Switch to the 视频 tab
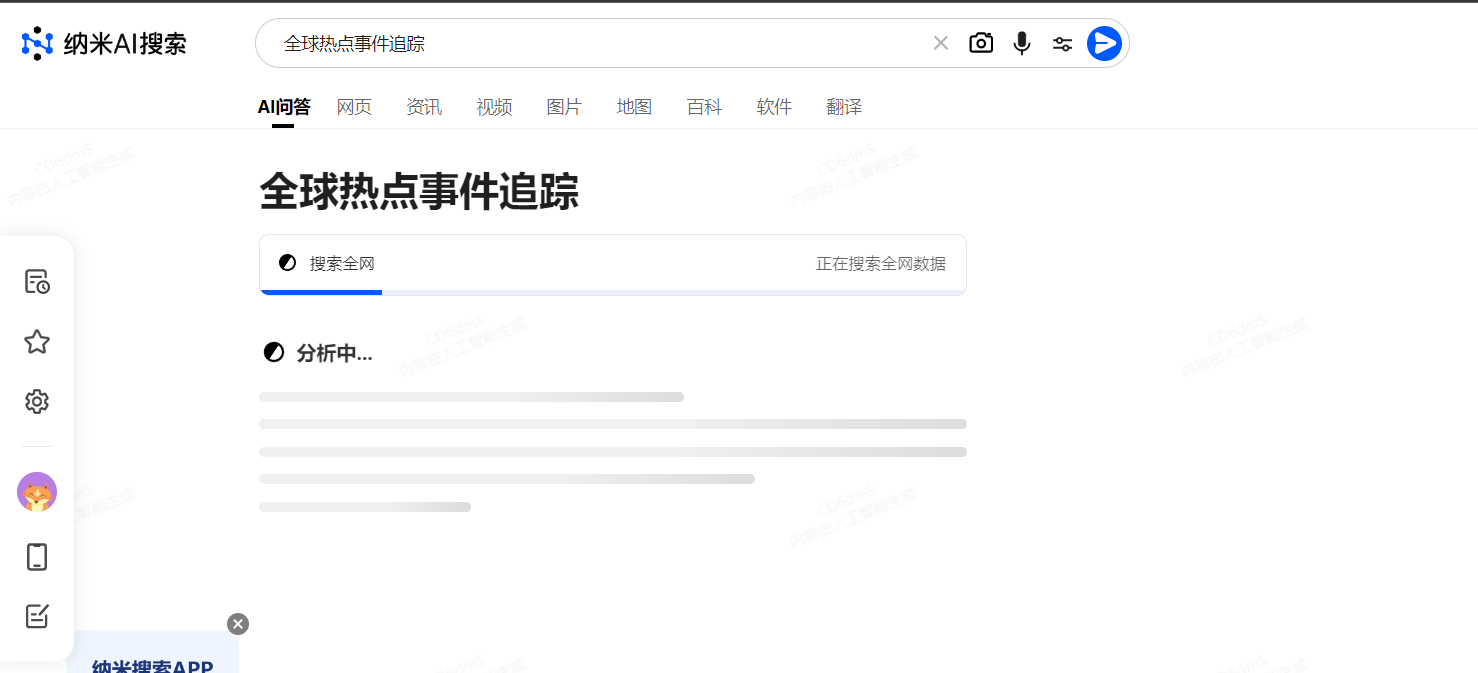Viewport: 1478px width, 673px height. coord(494,107)
